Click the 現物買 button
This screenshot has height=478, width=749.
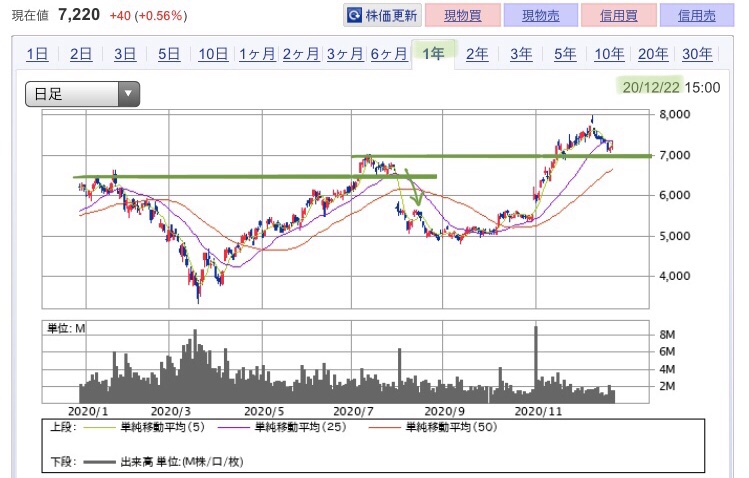click(x=462, y=15)
